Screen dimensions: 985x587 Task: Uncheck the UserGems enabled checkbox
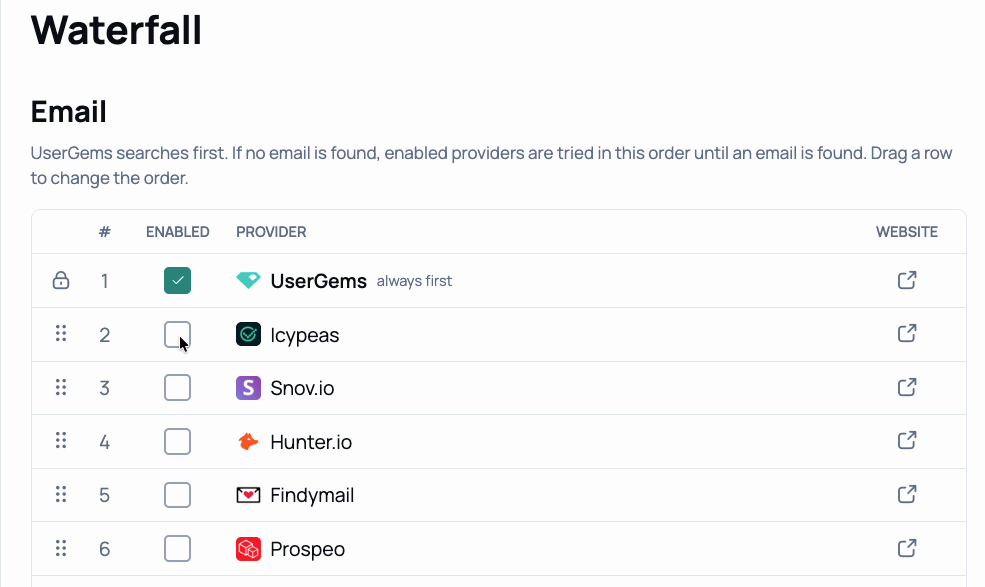[x=177, y=280]
